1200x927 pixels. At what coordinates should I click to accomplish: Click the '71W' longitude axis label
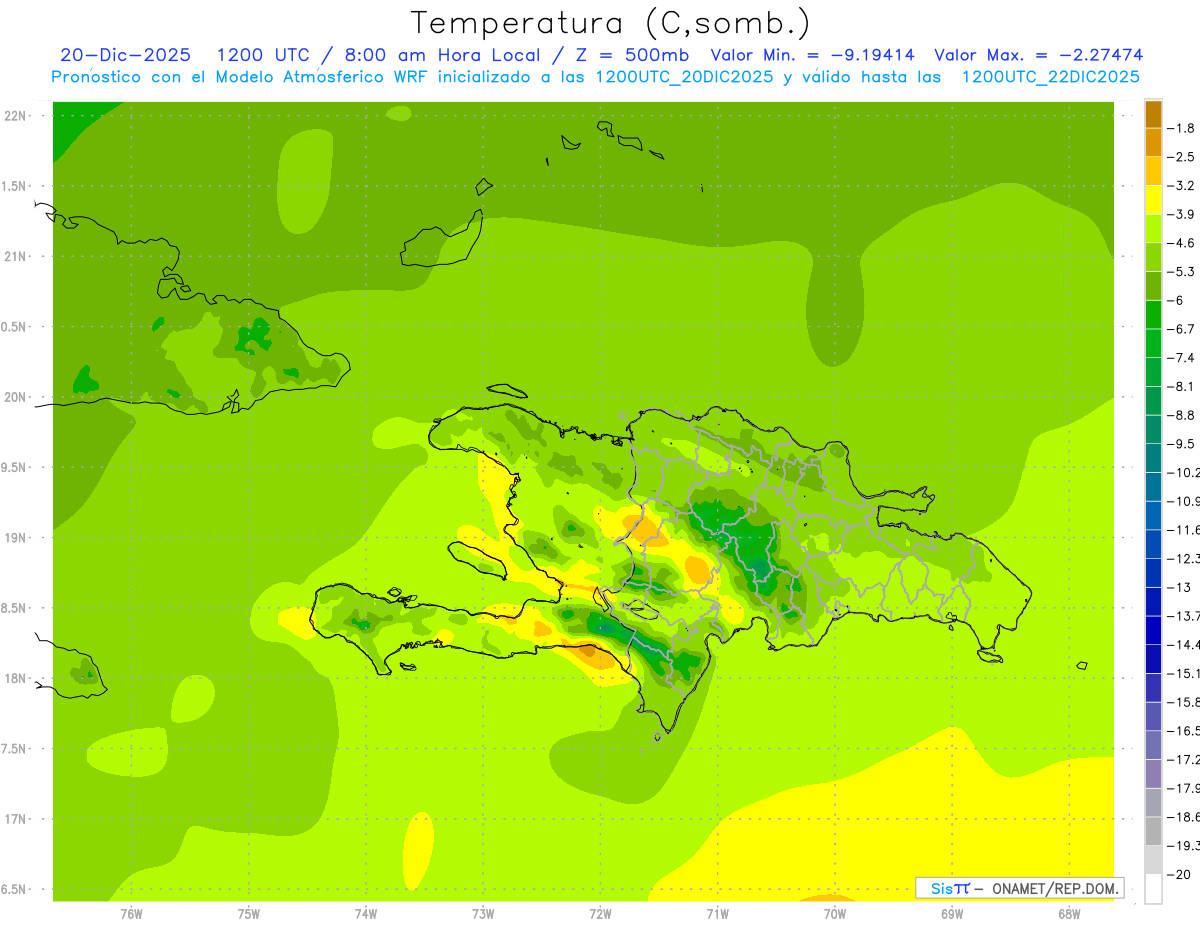click(x=717, y=913)
